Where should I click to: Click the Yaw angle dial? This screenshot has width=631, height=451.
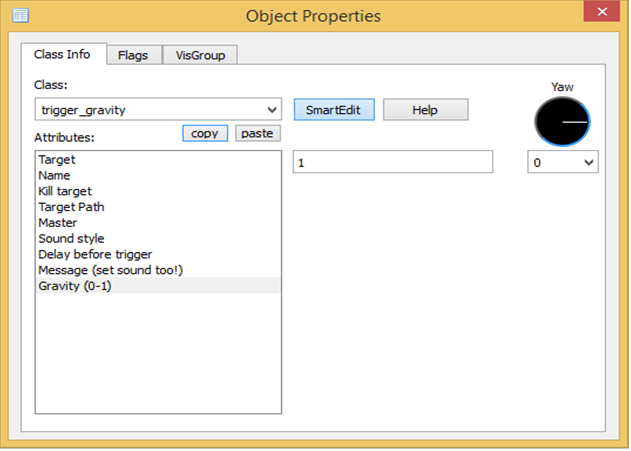(562, 121)
